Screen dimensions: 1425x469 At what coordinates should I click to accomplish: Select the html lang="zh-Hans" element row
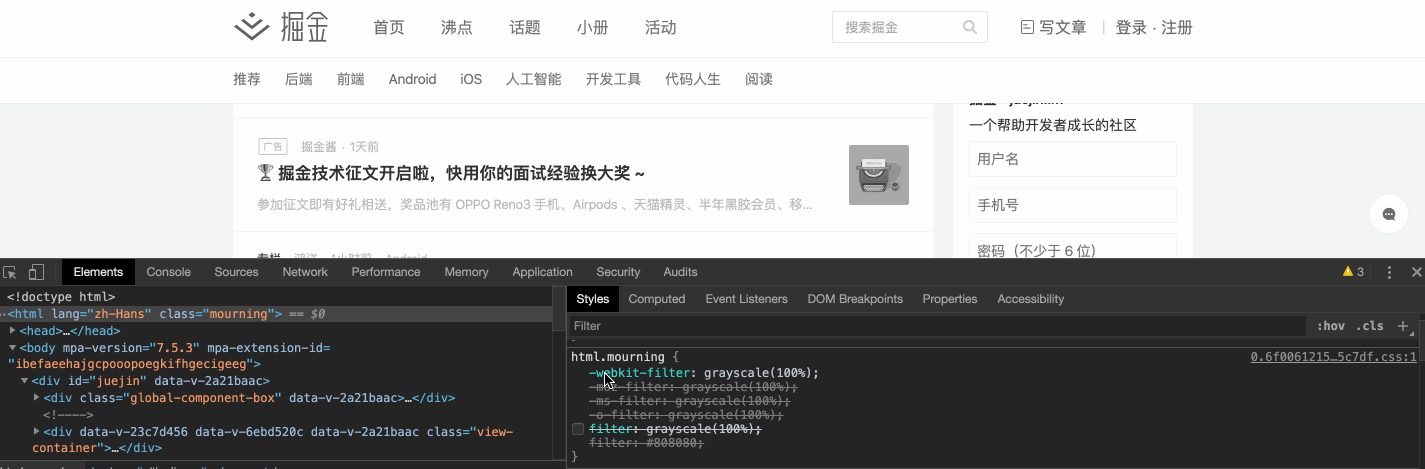pos(275,314)
